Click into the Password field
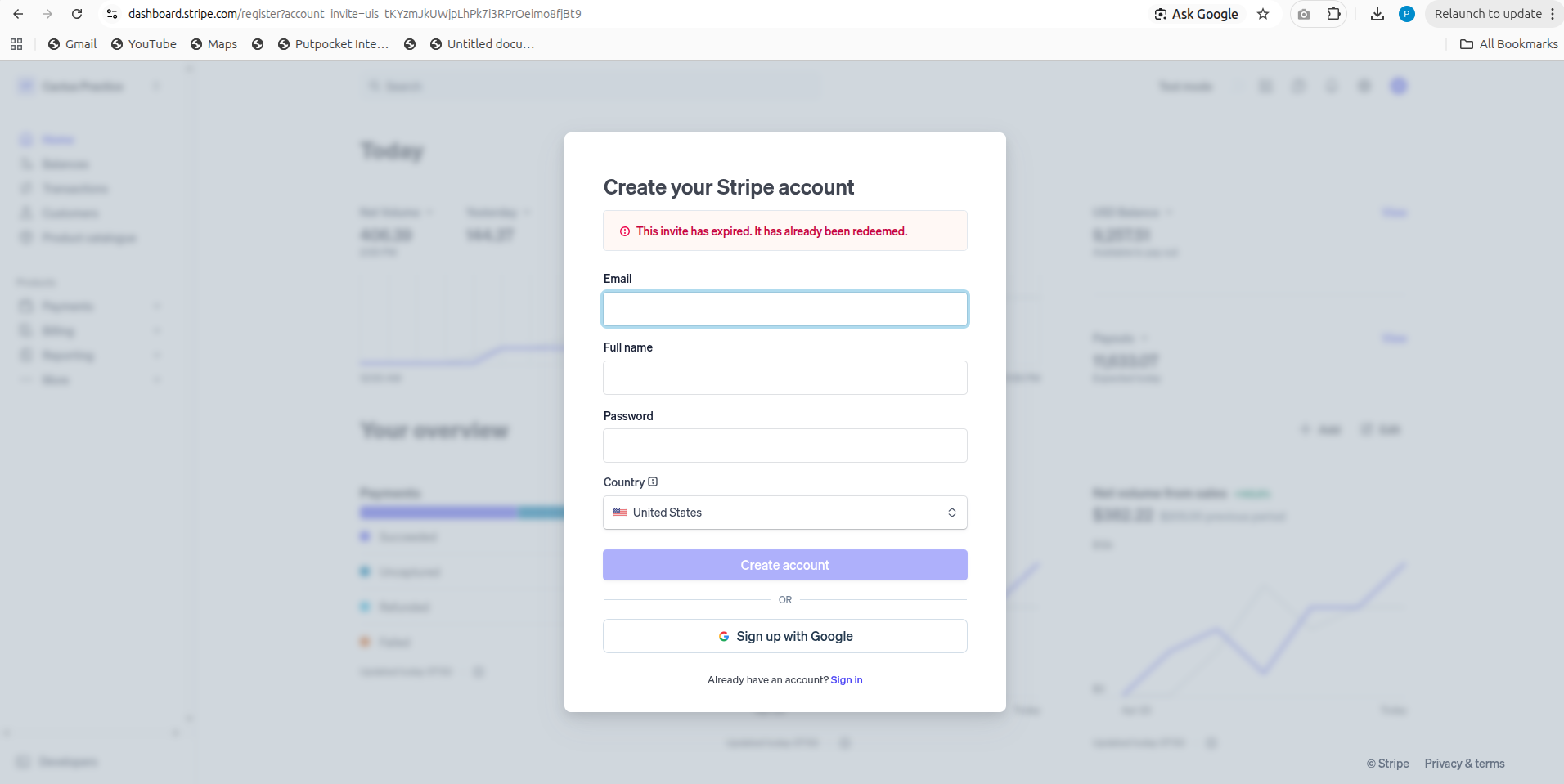This screenshot has width=1564, height=784. click(x=785, y=446)
